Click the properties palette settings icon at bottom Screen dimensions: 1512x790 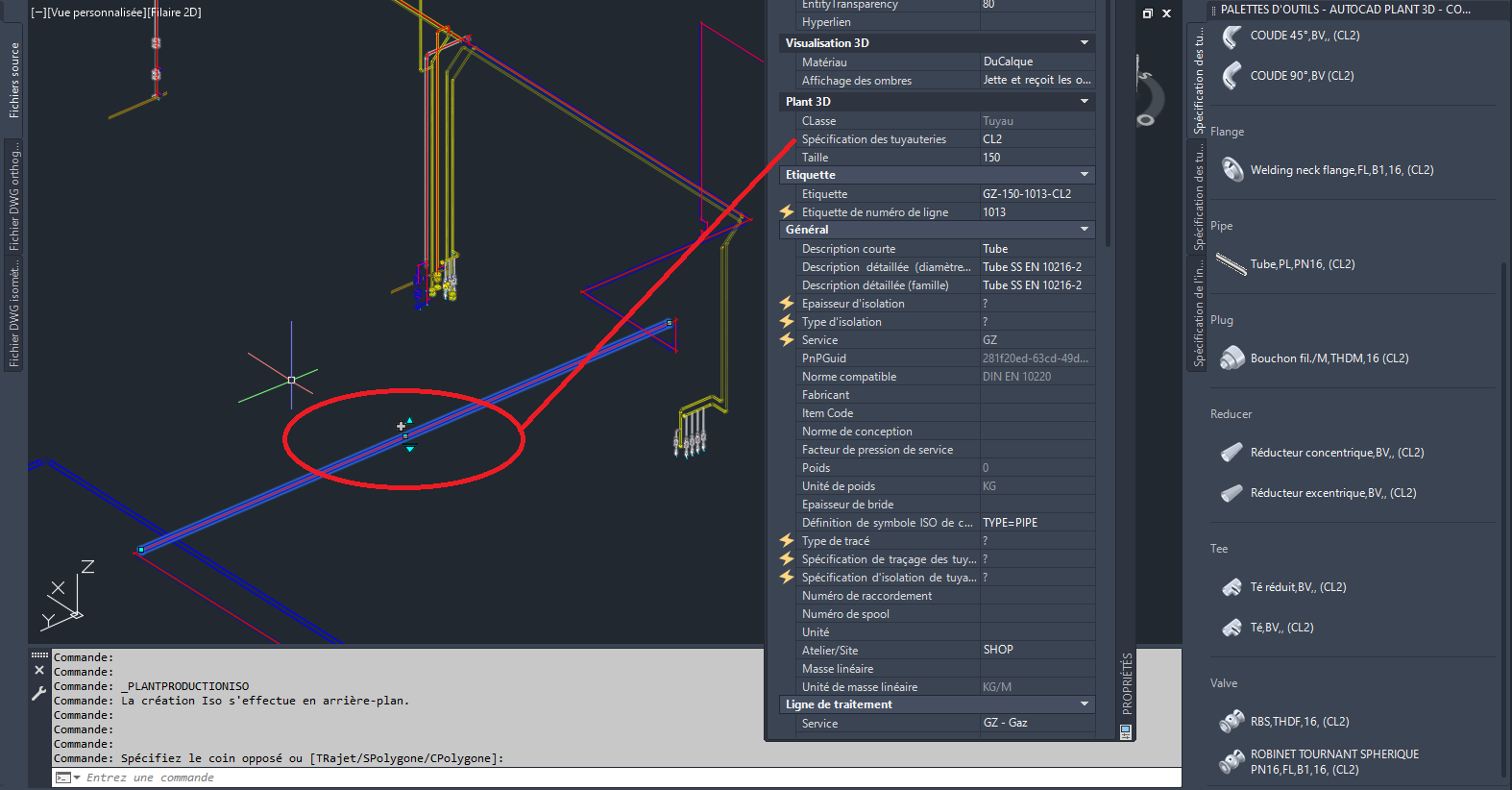pyautogui.click(x=1126, y=731)
